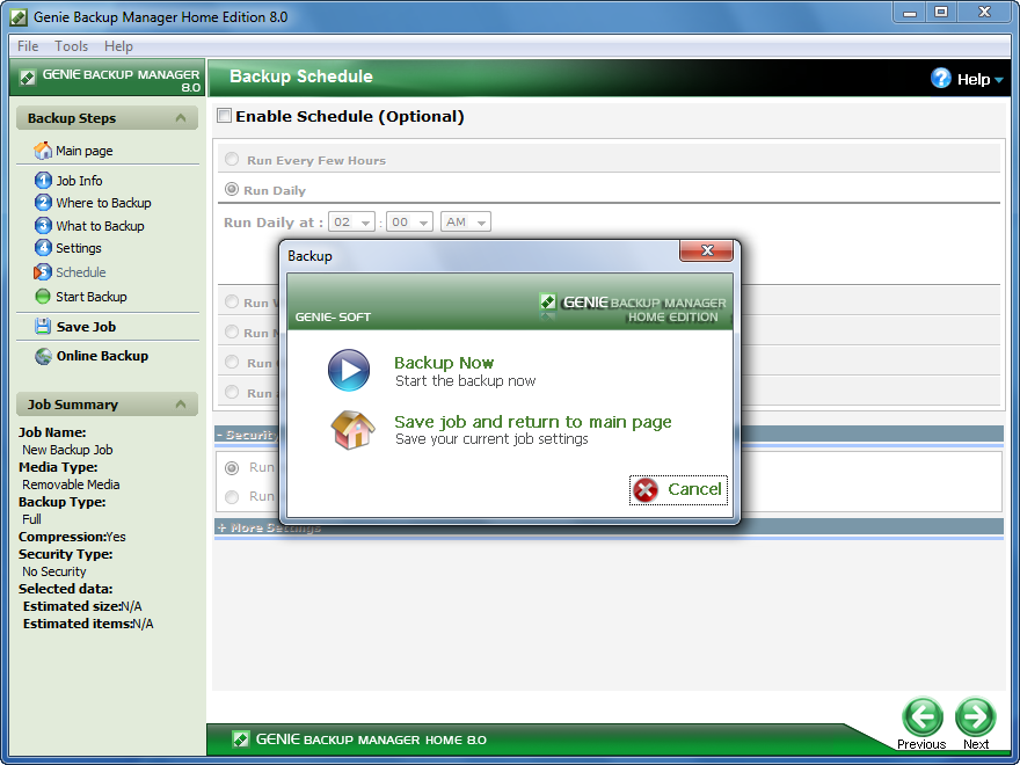Click the New Backup Job name text
The width and height of the screenshot is (1020, 765).
point(67,450)
